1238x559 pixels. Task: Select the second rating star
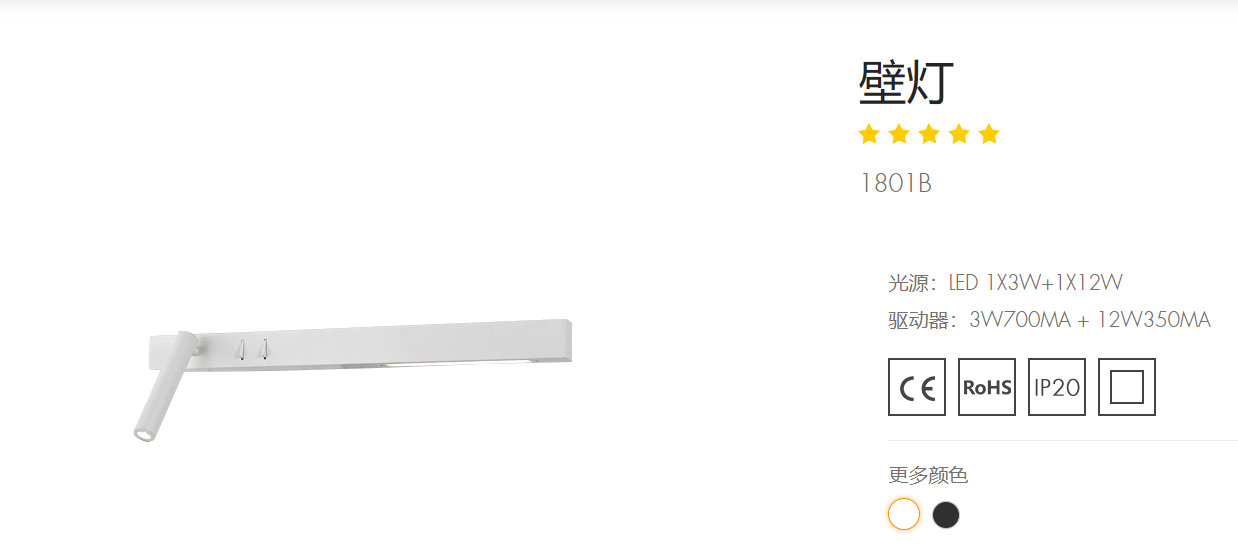[899, 134]
